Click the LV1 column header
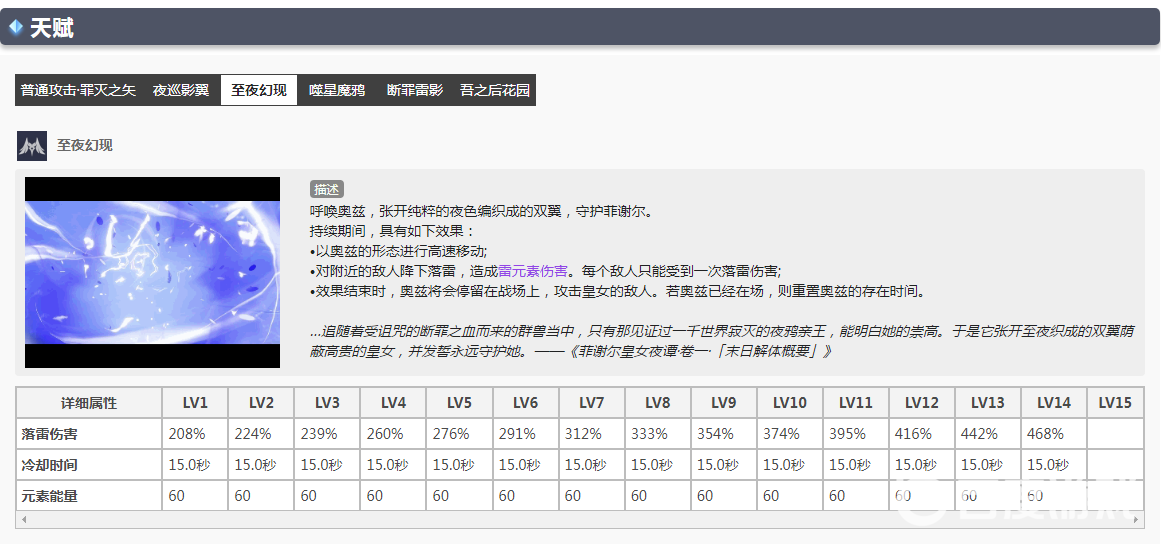 pos(195,403)
